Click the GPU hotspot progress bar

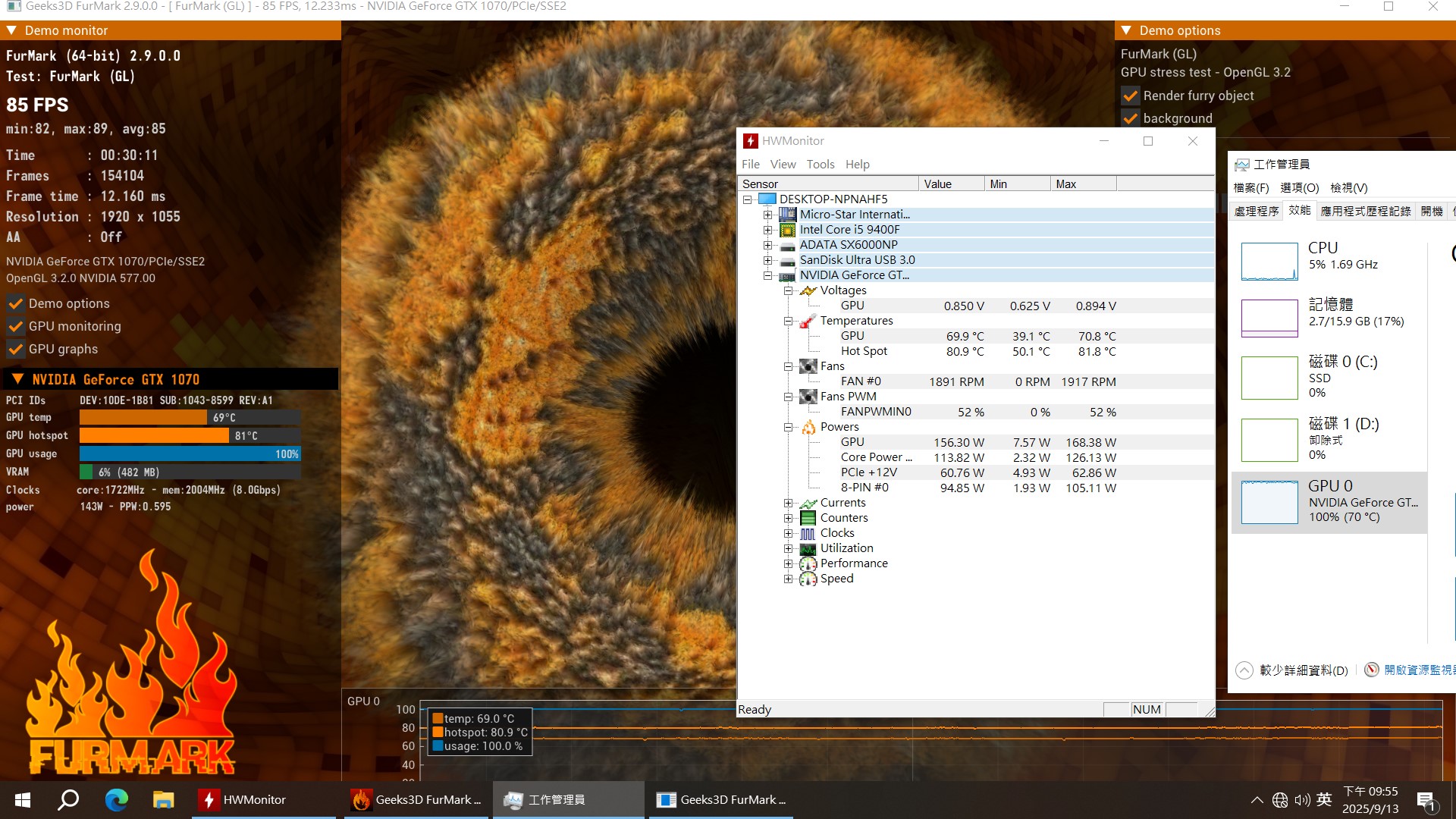pyautogui.click(x=190, y=436)
